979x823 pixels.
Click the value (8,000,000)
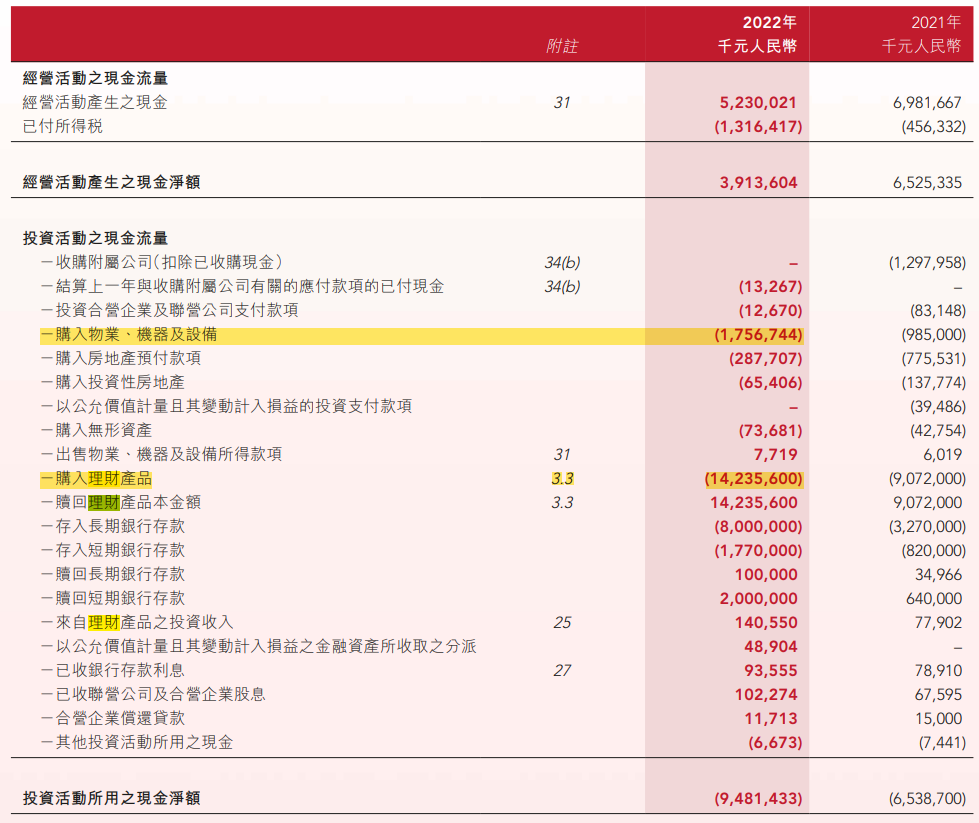tap(758, 526)
